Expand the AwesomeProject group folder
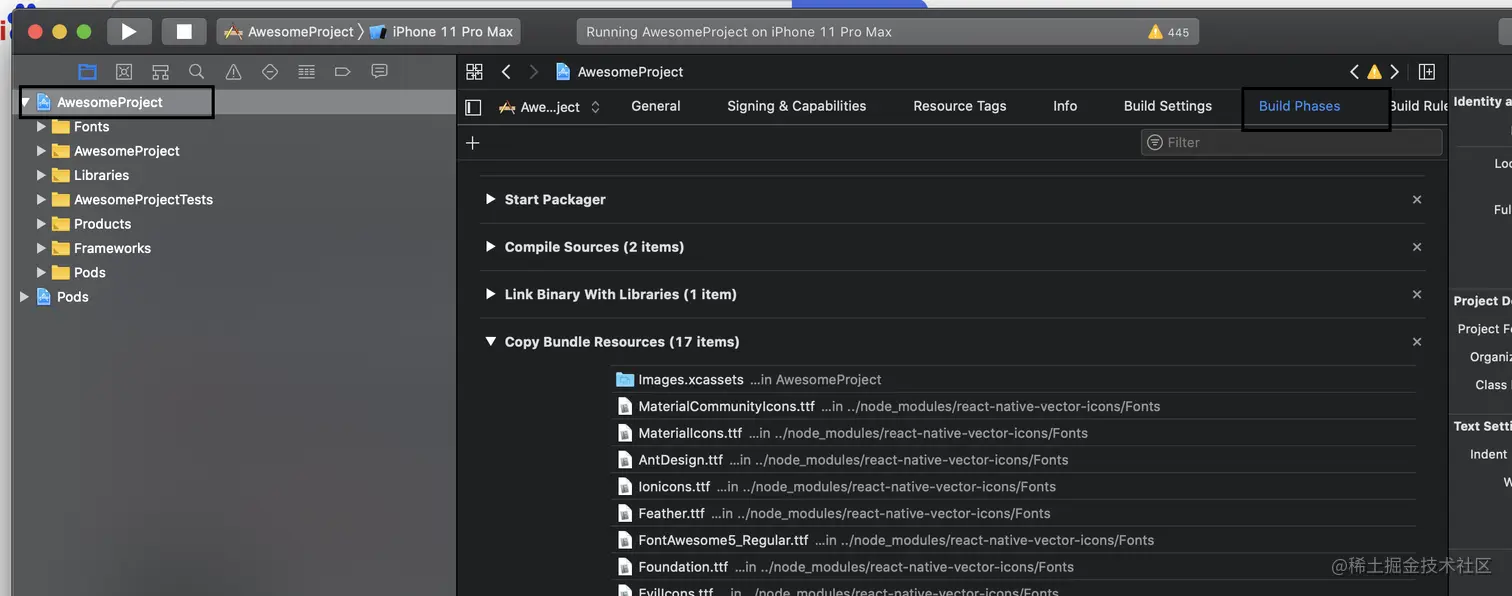The image size is (1512, 596). point(41,151)
